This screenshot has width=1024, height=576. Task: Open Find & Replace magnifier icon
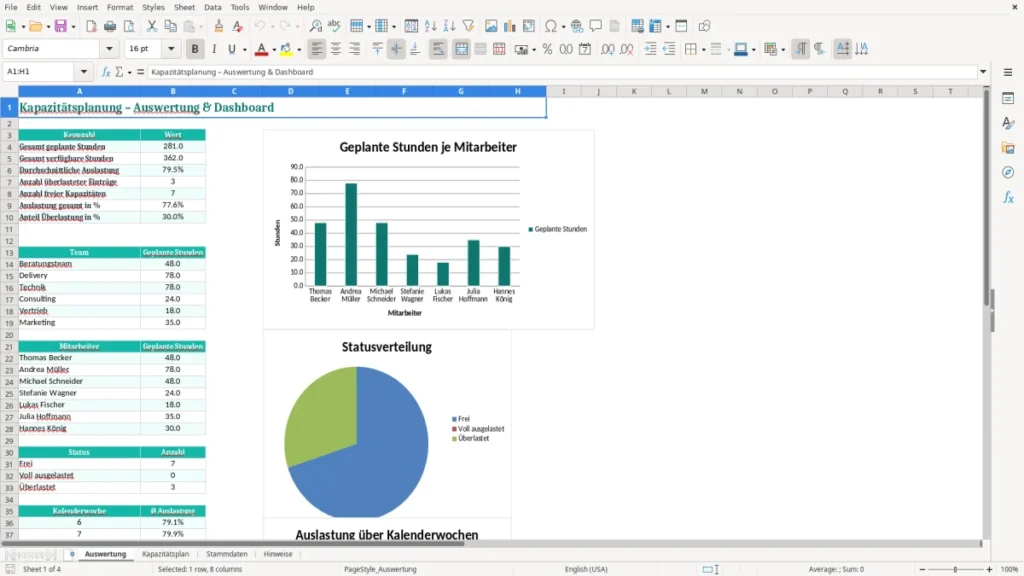click(x=315, y=26)
